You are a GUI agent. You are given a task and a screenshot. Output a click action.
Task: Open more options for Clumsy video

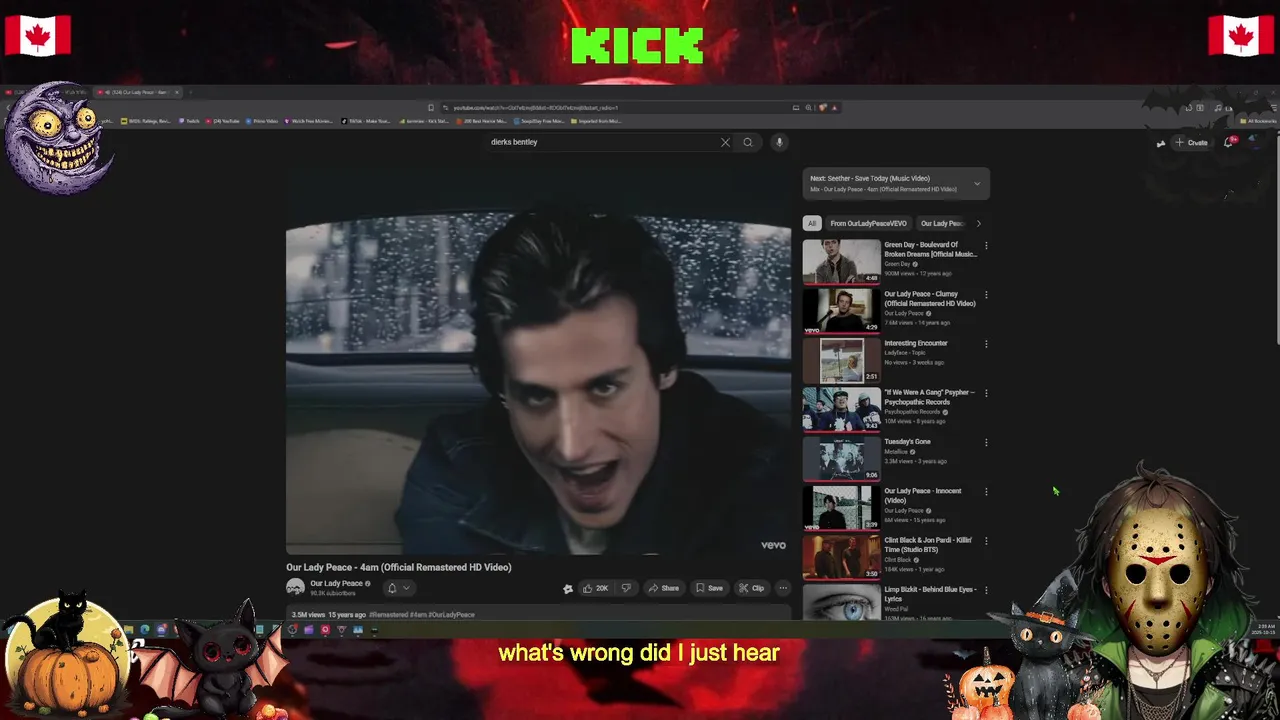coord(986,295)
